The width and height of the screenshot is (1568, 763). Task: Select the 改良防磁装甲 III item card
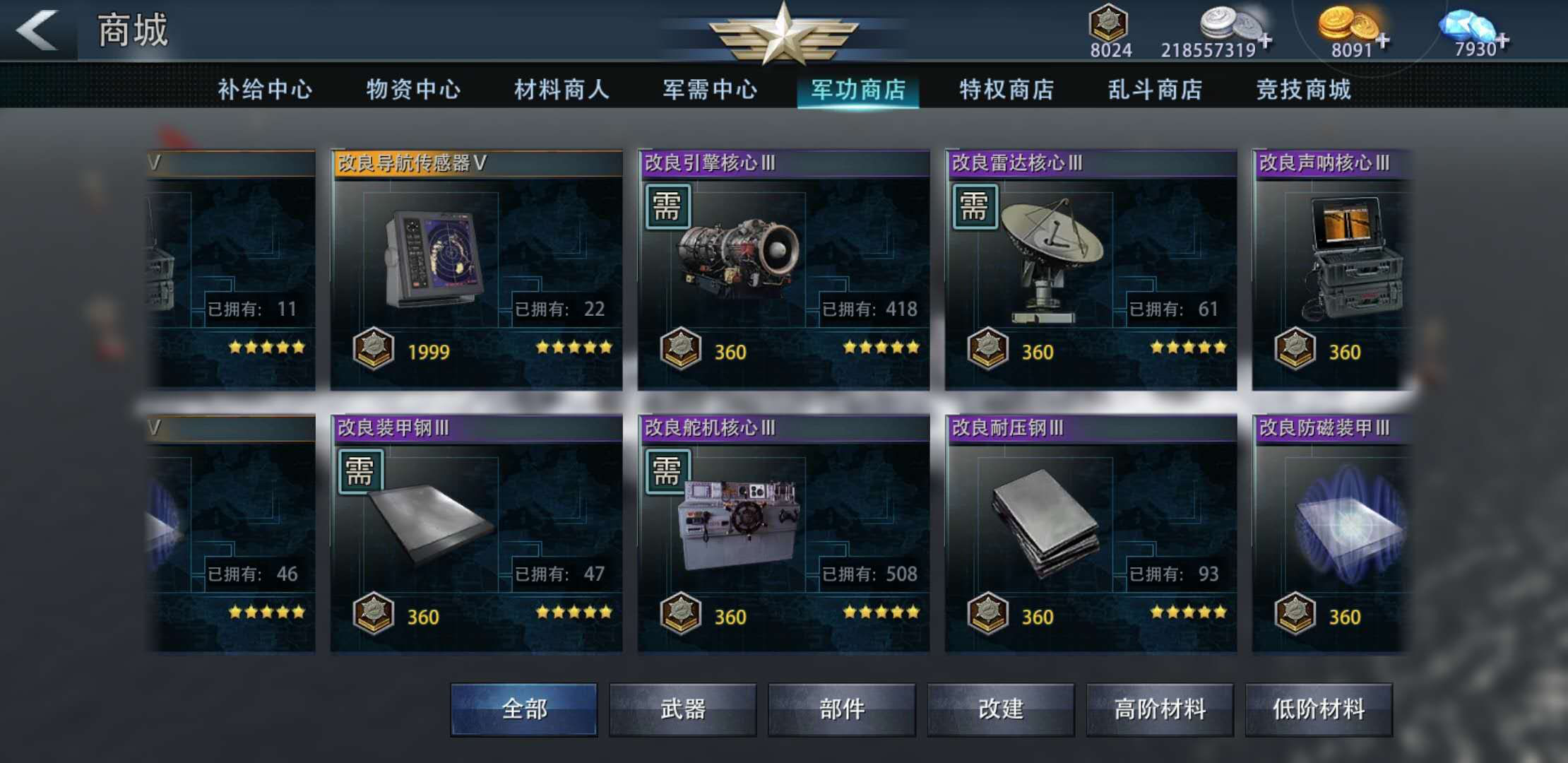pos(1331,534)
